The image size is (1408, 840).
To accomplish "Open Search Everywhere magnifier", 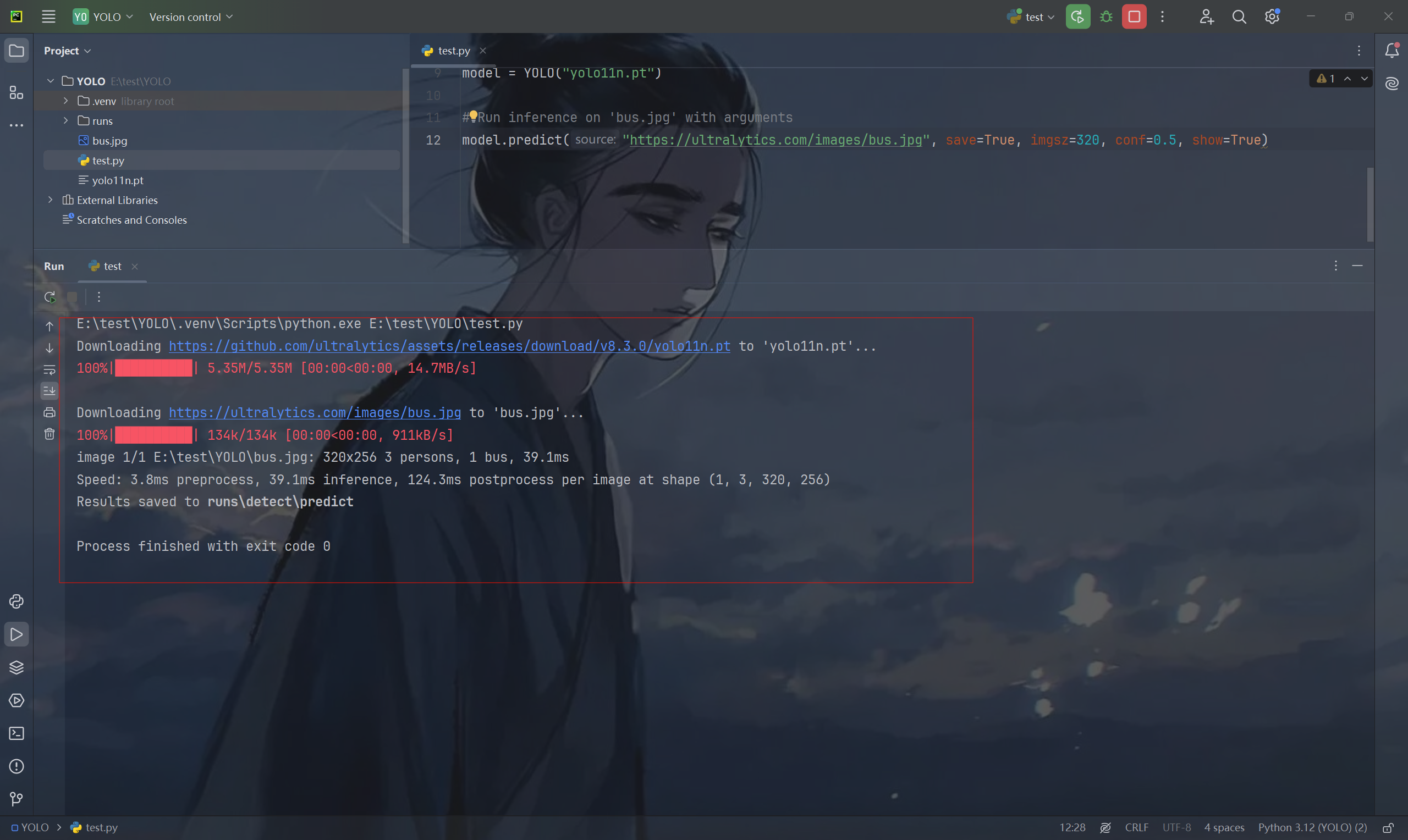I will point(1239,16).
